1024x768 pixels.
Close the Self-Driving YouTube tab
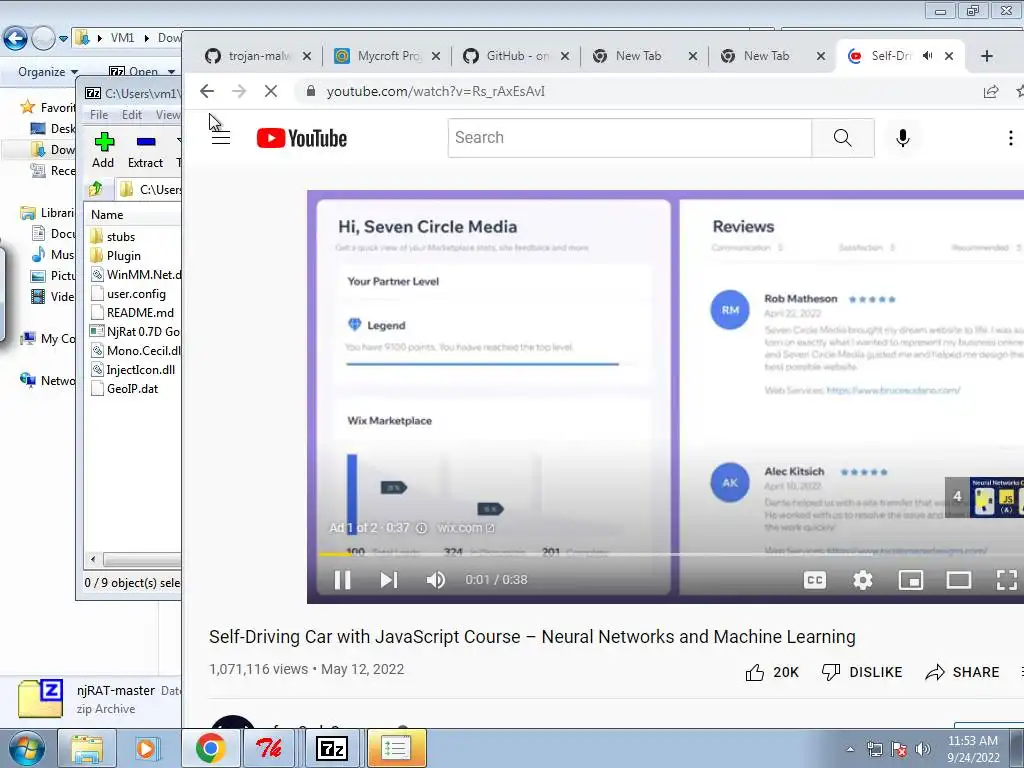[x=949, y=56]
